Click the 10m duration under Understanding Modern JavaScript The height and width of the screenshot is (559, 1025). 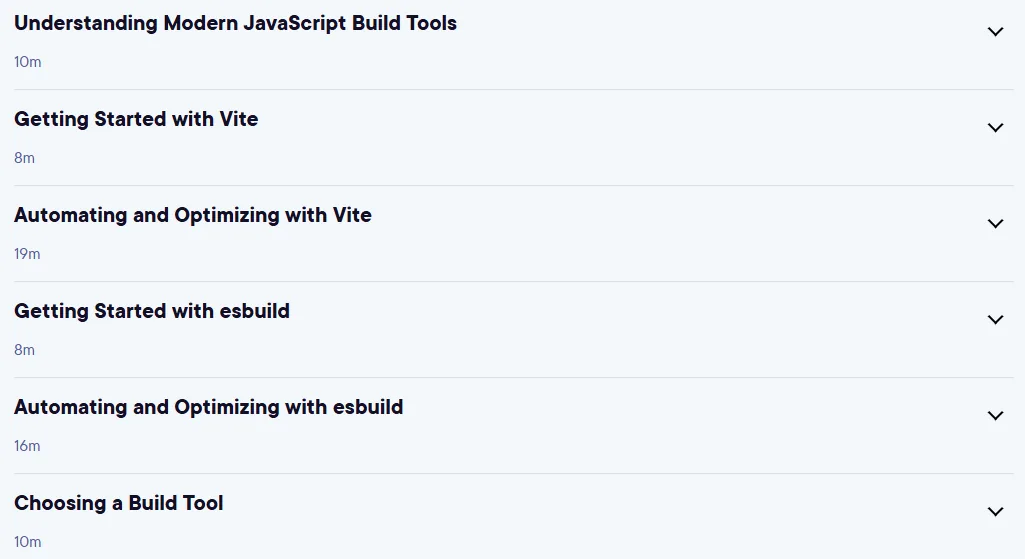coord(27,62)
